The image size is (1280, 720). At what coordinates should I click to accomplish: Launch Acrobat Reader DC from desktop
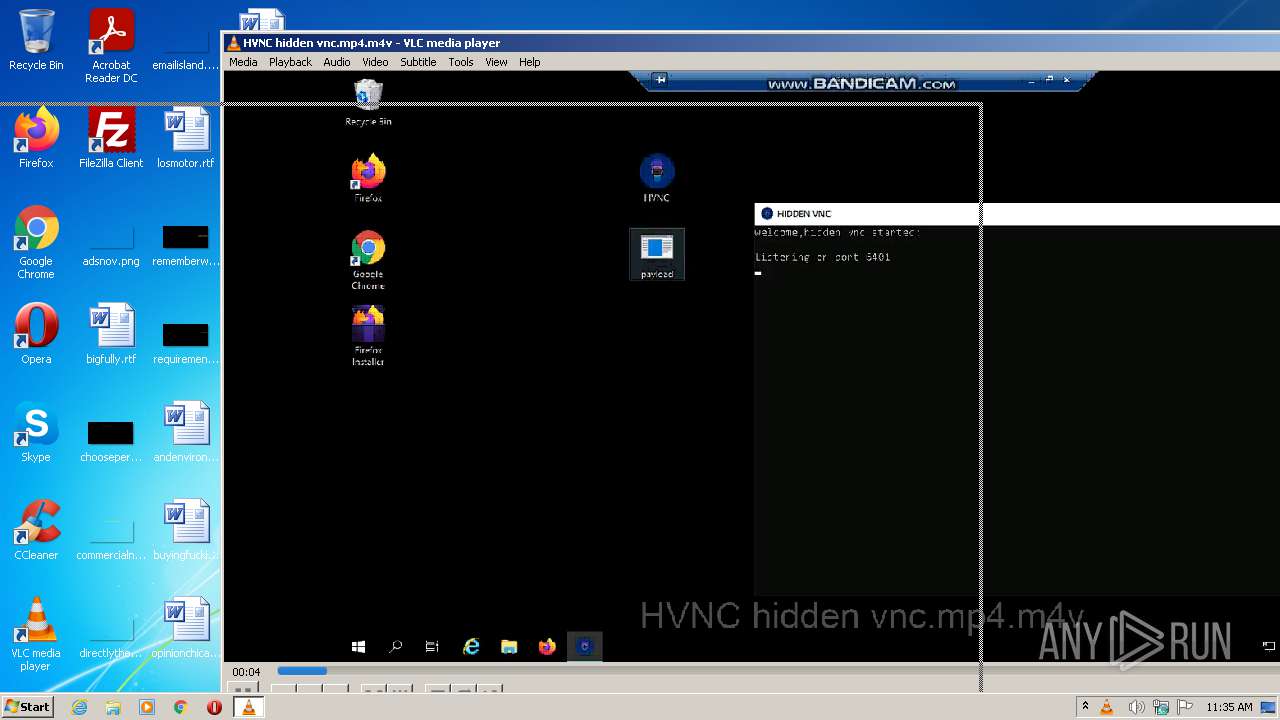click(111, 45)
